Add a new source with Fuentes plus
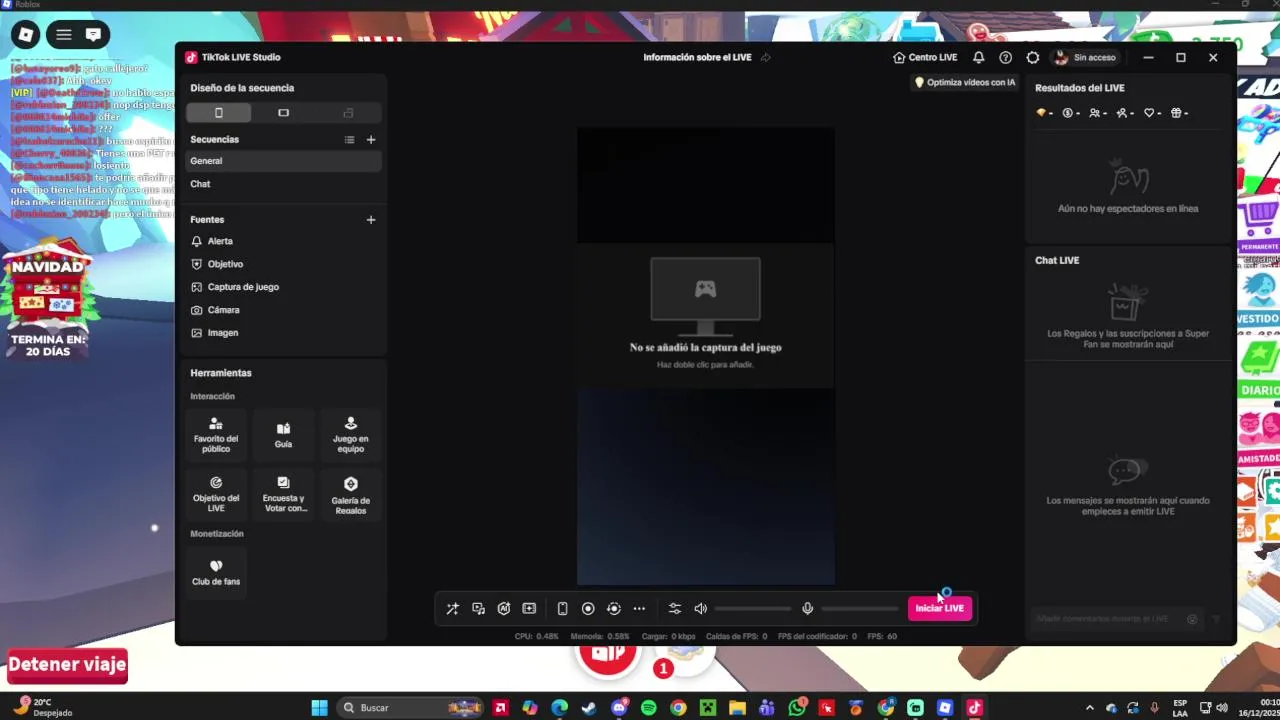 point(371,220)
